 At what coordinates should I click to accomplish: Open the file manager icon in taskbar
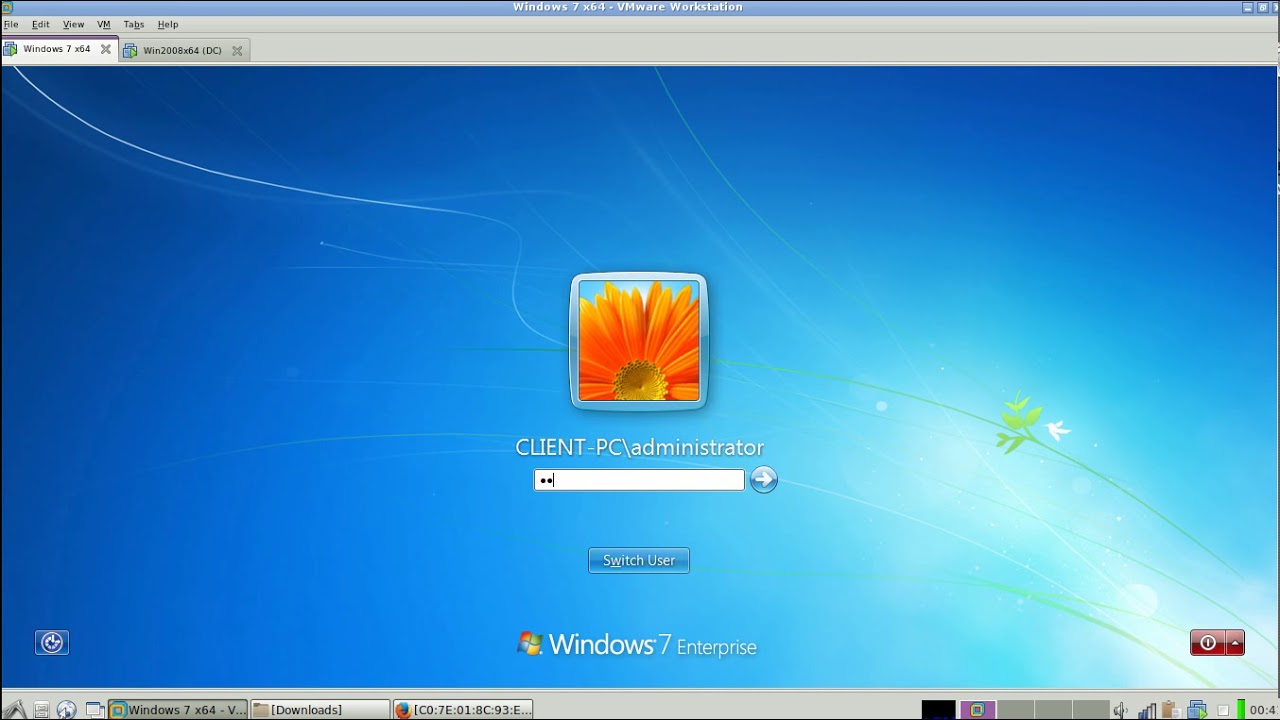[41, 710]
